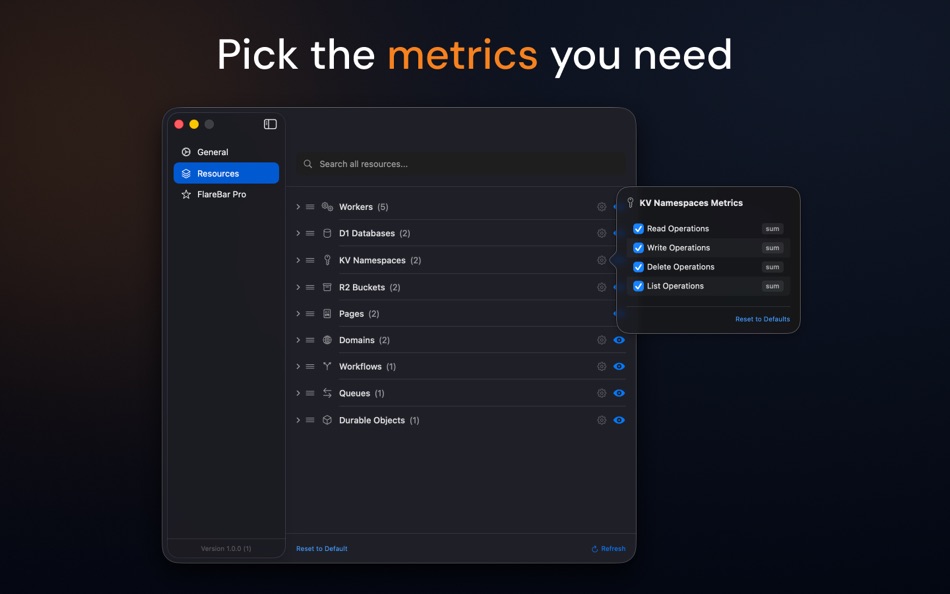Click Reset to Default at window bottom
This screenshot has width=950, height=594.
[322, 549]
